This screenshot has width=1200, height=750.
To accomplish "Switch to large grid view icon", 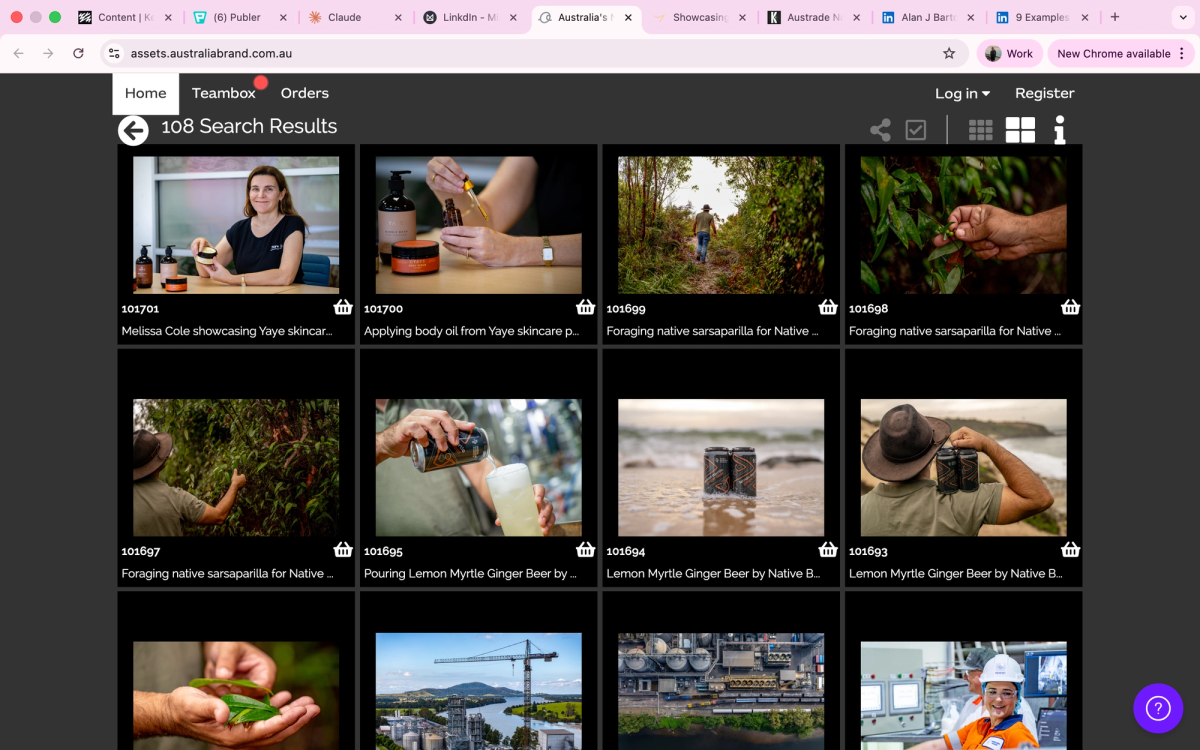I will [1020, 130].
